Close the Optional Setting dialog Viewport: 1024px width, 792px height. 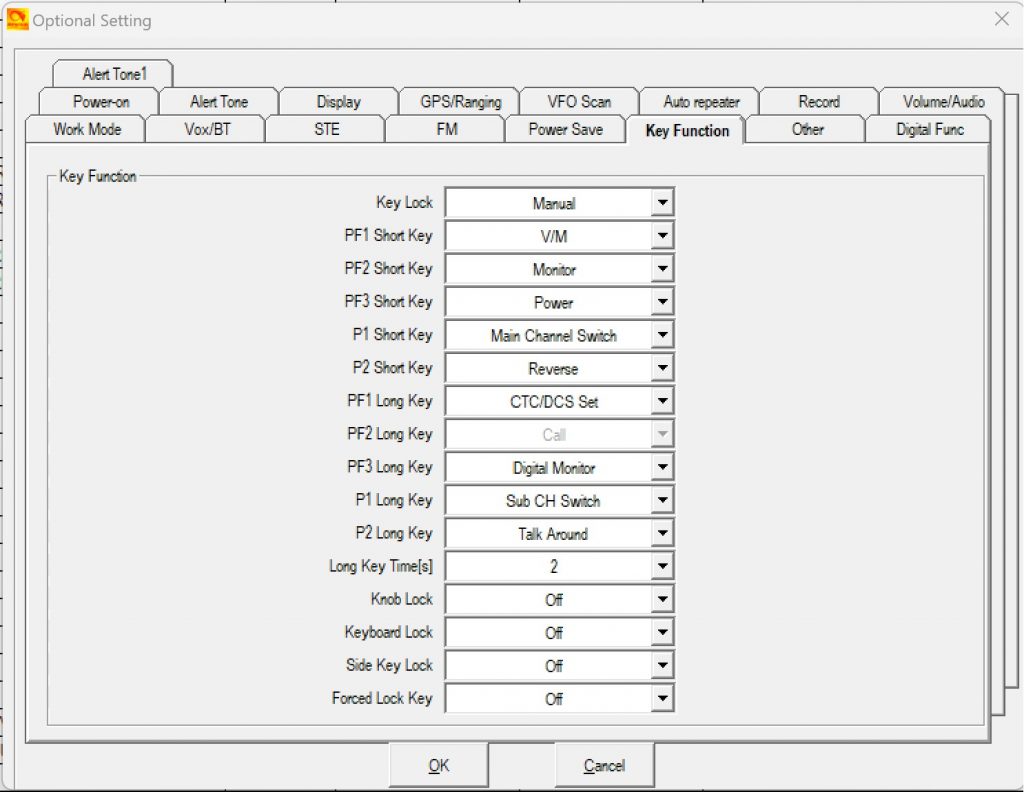1001,19
